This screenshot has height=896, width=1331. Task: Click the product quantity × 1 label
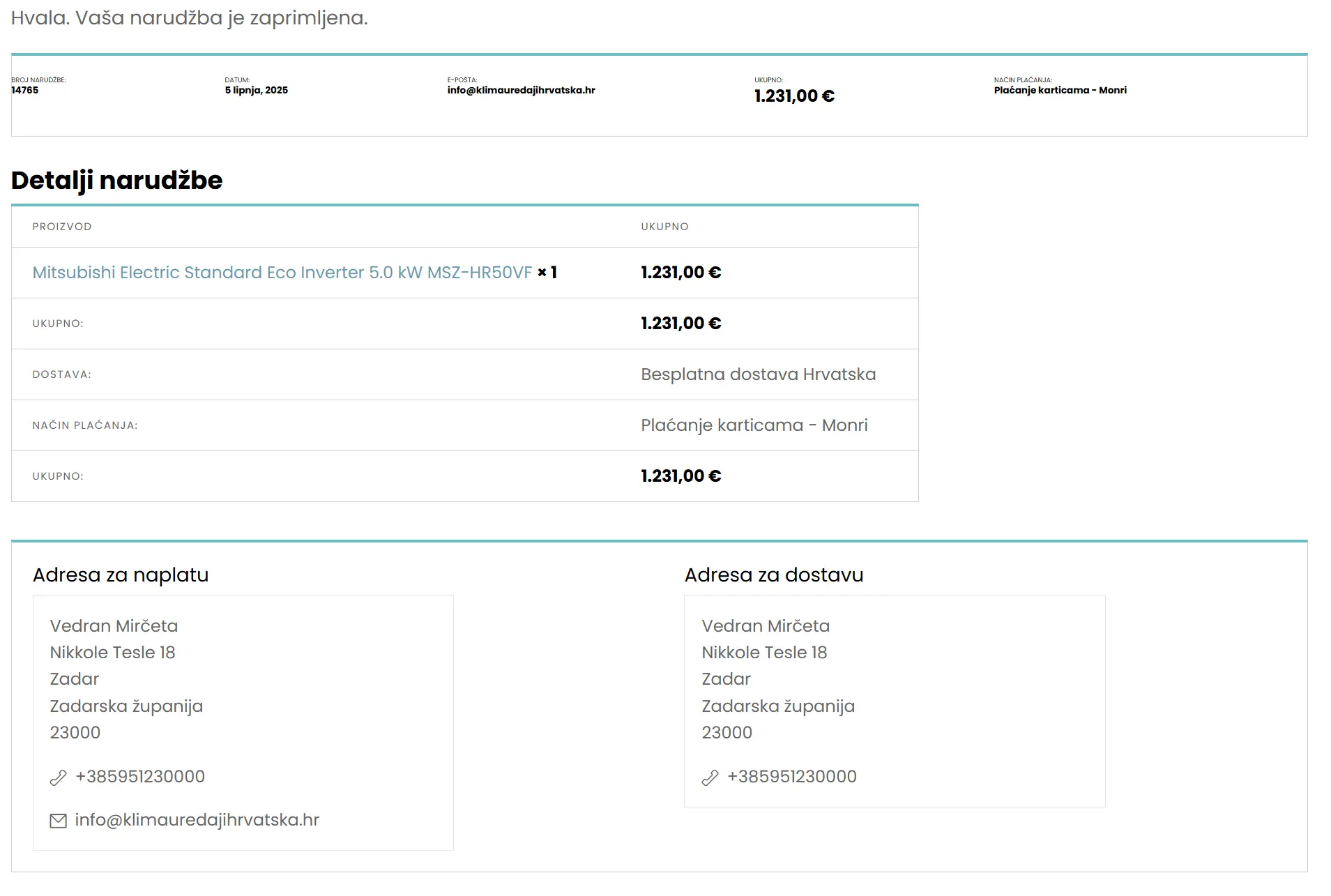[547, 273]
